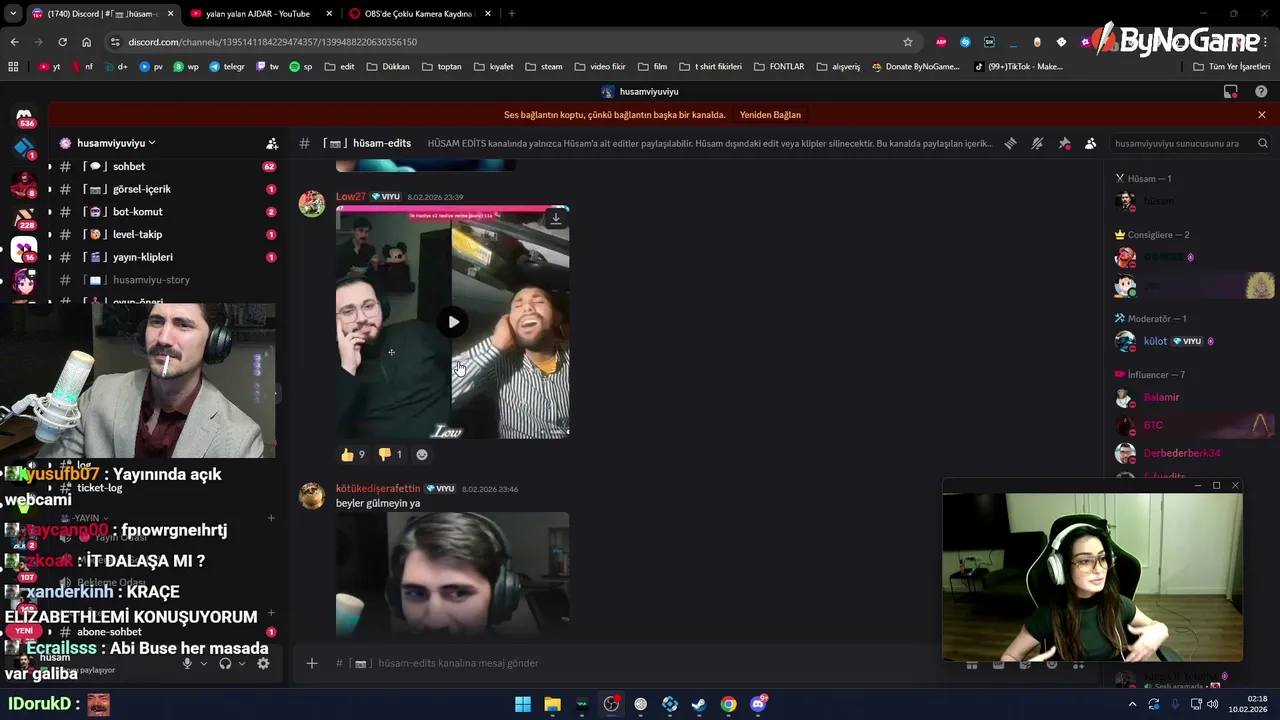This screenshot has width=1280, height=720.
Task: Expand microphone options dropdown arrow
Action: coord(204,663)
